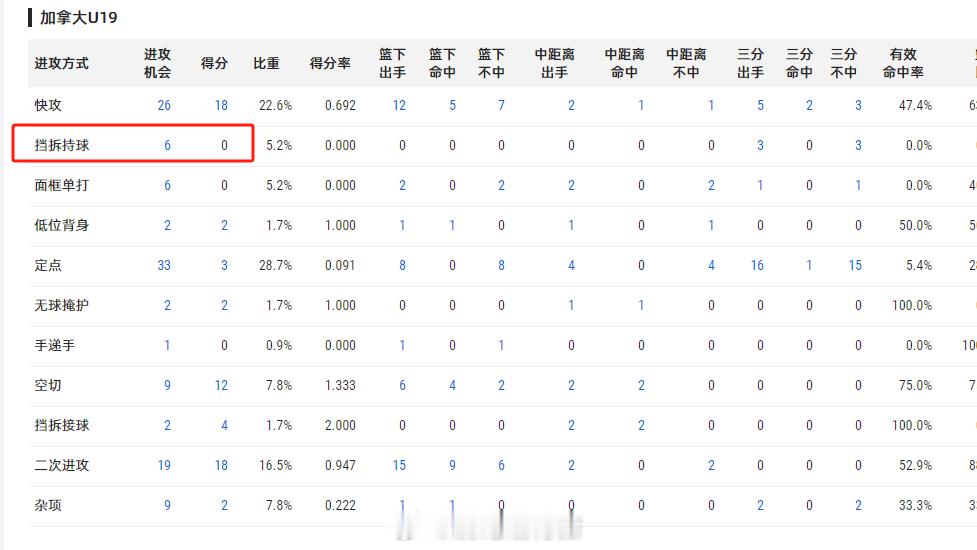Select the 挡拆接球 得分率 value 2.000
The width and height of the screenshot is (977, 550).
coord(340,425)
